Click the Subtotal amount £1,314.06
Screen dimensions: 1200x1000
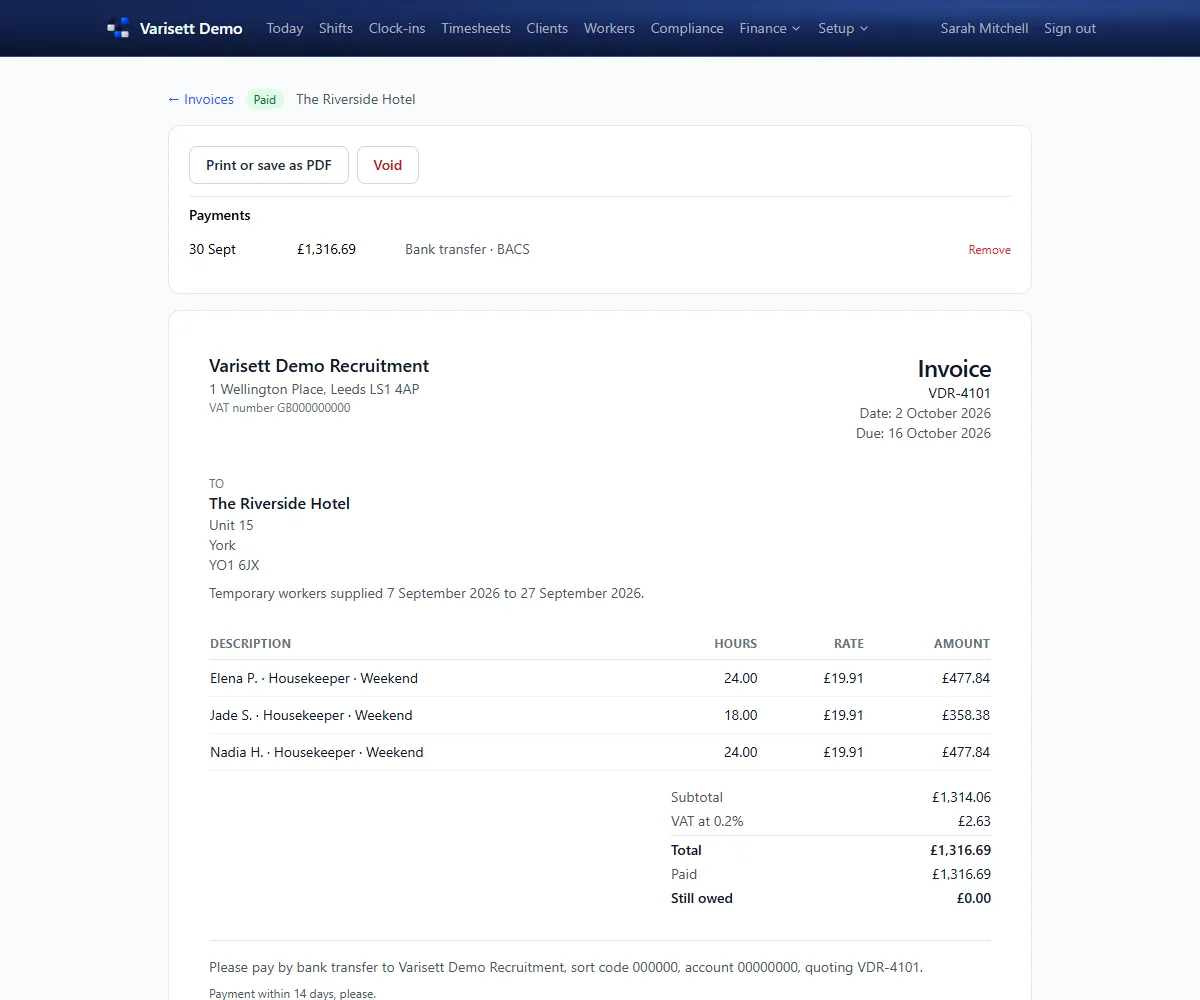pyautogui.click(x=961, y=797)
